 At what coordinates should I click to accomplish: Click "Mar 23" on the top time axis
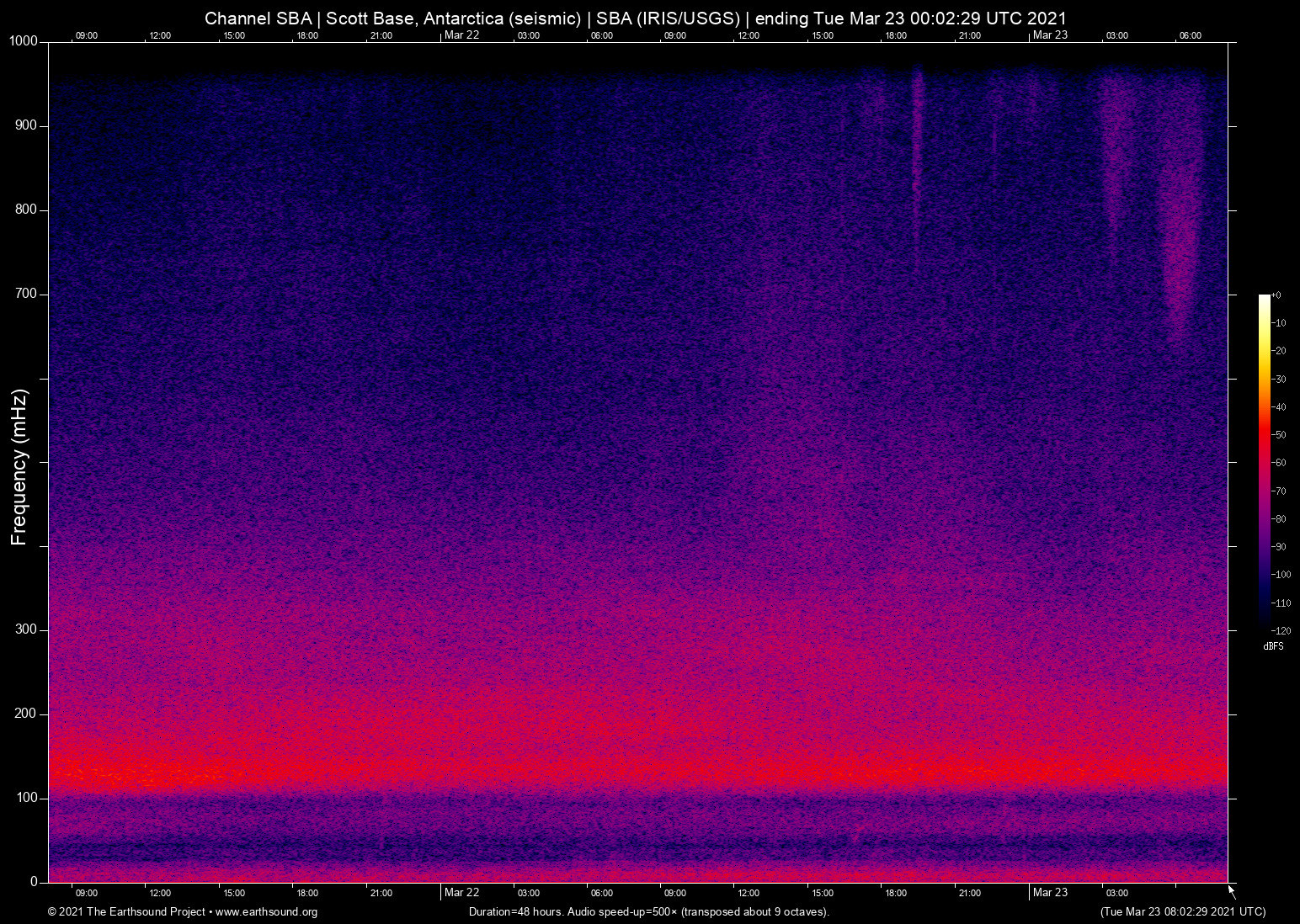click(1050, 35)
